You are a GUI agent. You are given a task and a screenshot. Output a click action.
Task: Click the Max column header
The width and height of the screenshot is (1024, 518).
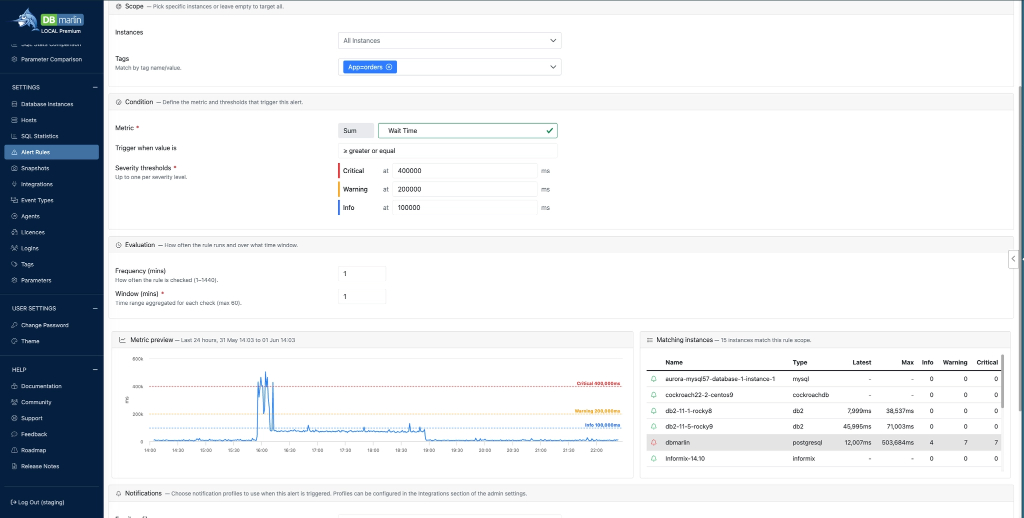[907, 362]
